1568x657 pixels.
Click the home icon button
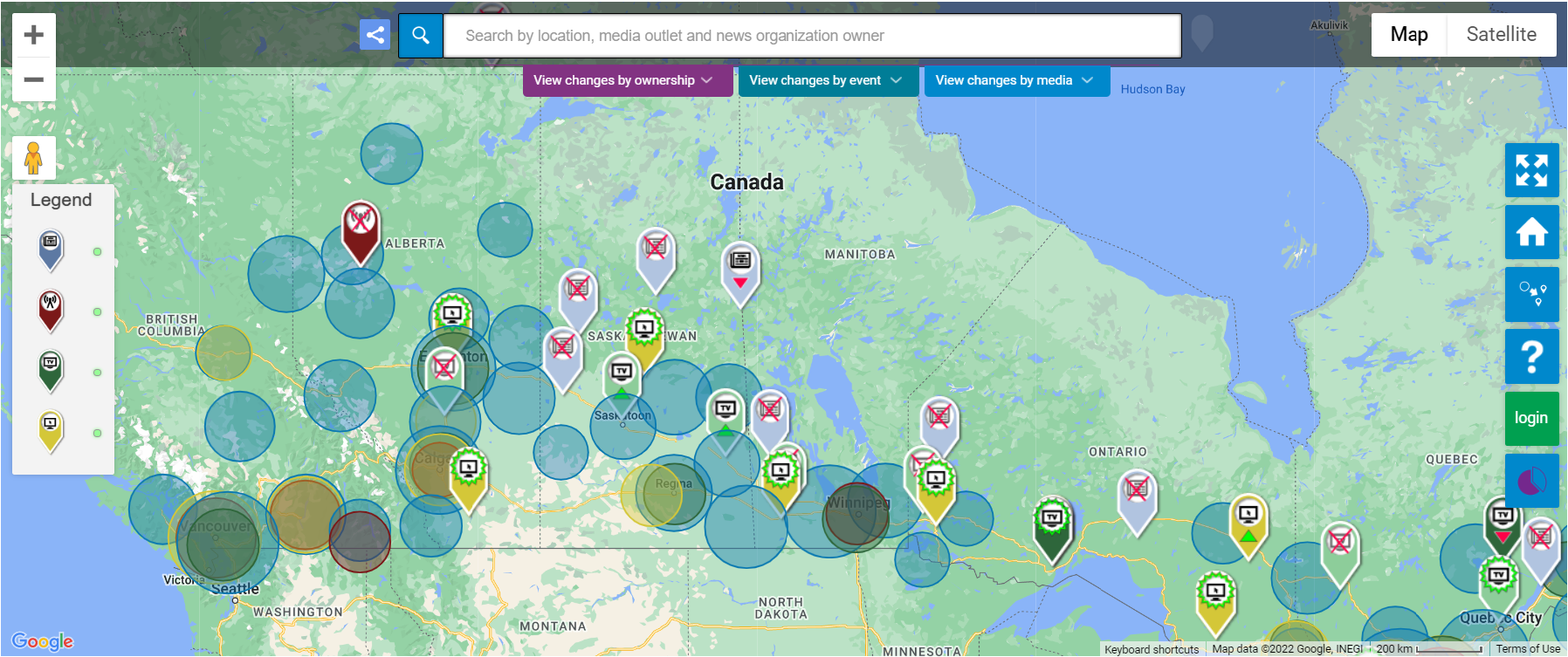point(1531,232)
